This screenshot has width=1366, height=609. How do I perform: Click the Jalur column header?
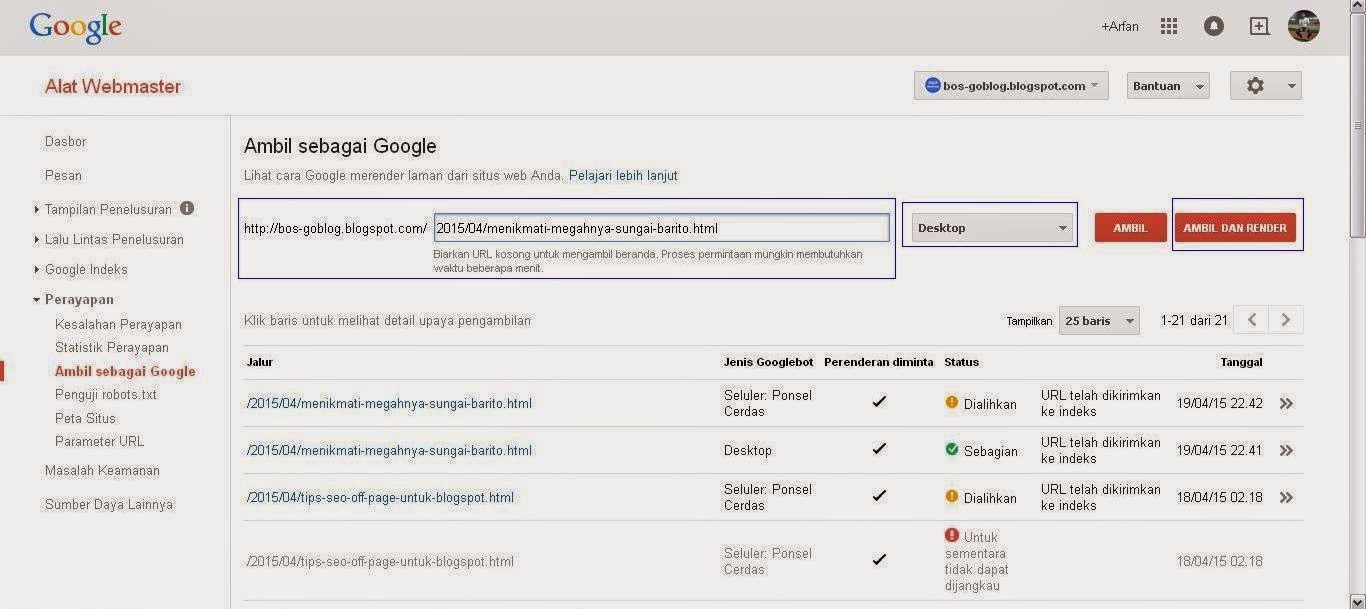(x=259, y=362)
